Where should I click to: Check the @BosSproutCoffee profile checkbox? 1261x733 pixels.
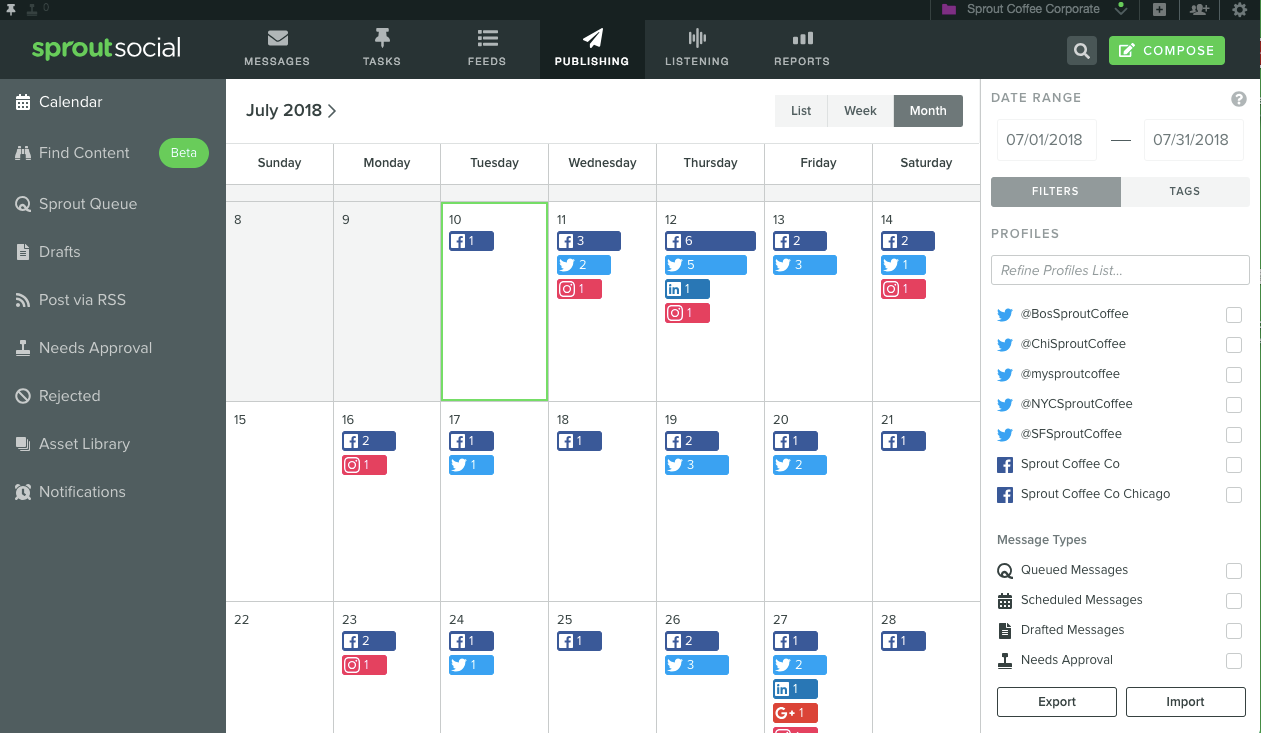[1234, 315]
